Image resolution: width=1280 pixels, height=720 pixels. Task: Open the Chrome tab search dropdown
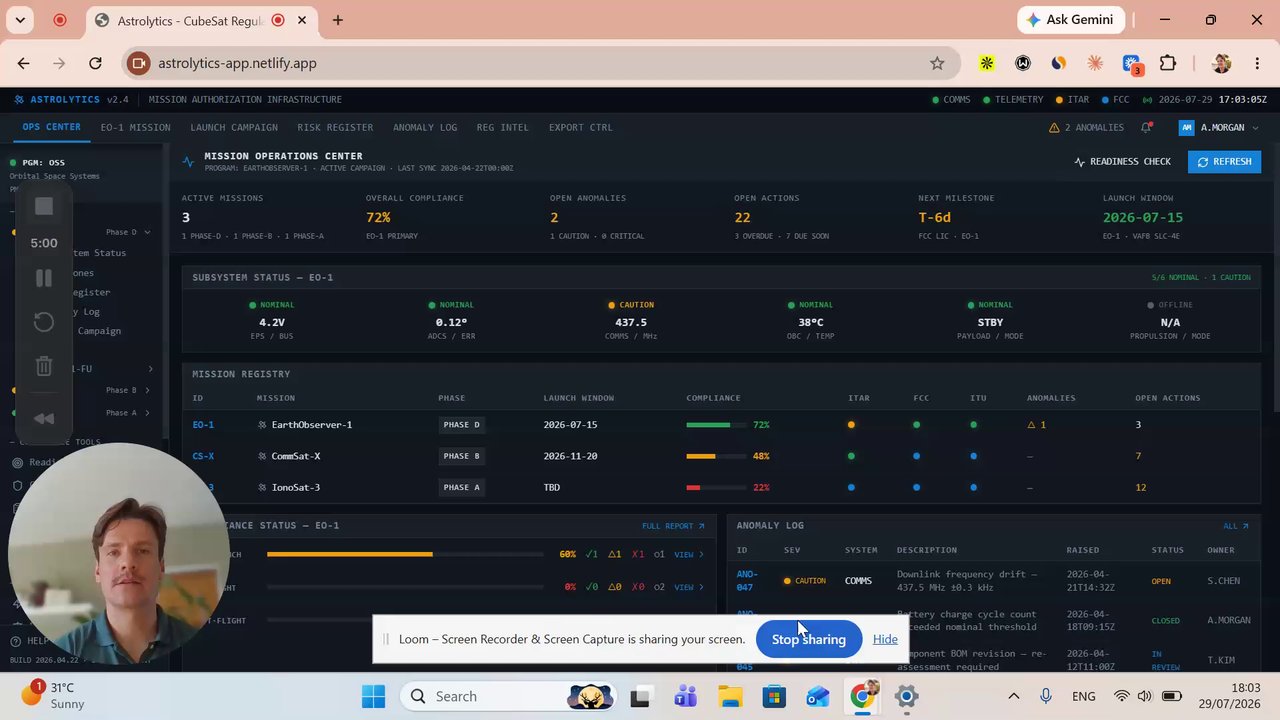20,20
